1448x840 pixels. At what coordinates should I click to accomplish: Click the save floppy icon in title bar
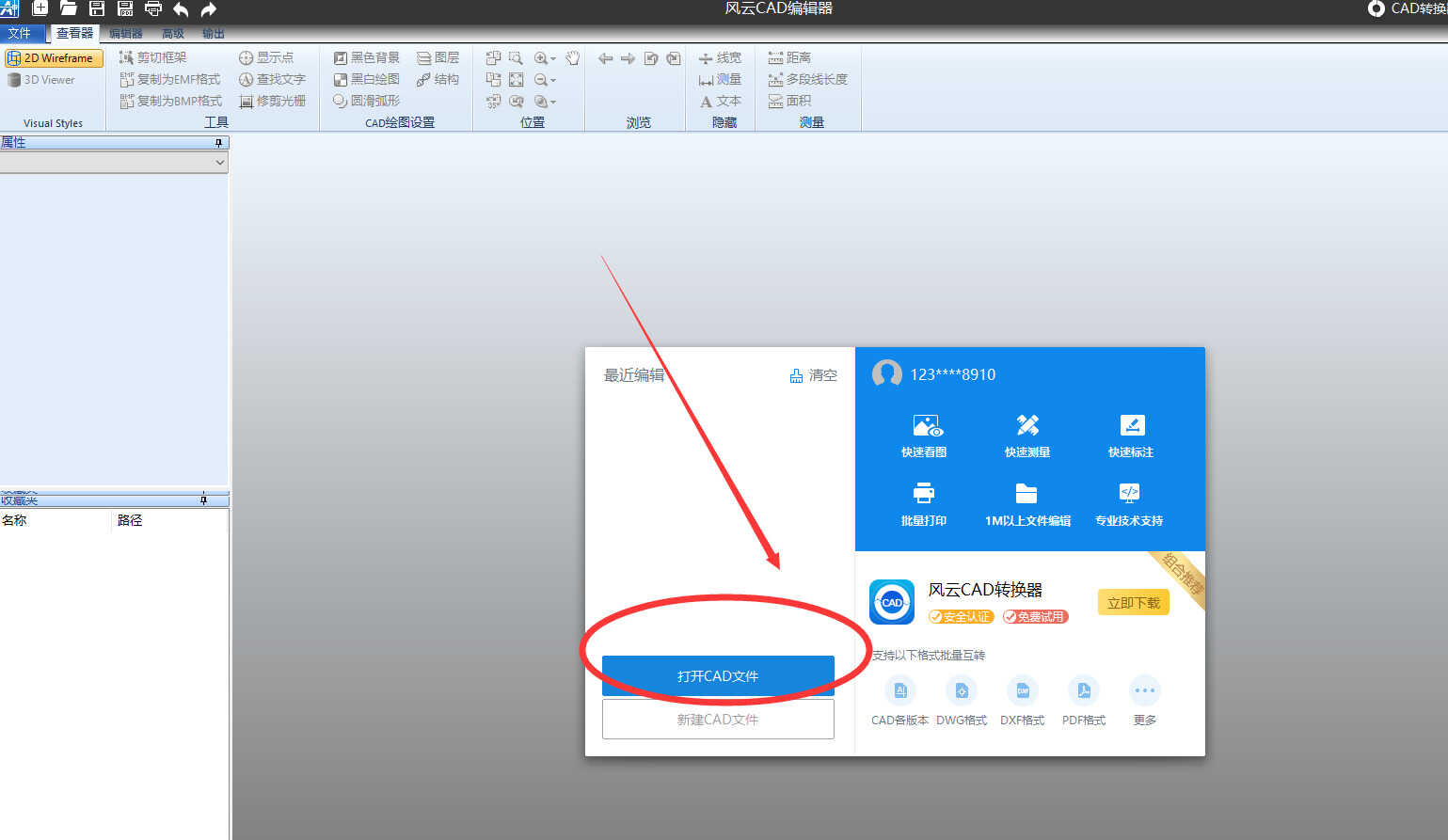click(x=96, y=8)
